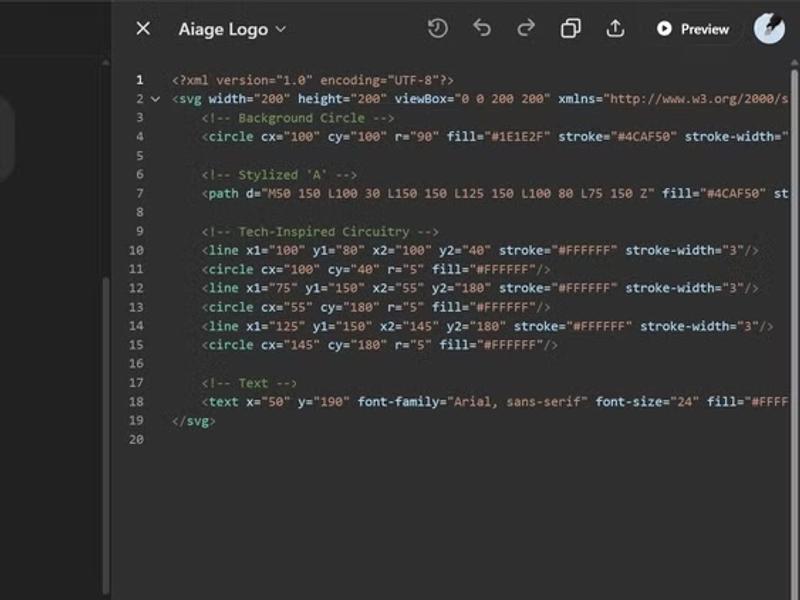Copy code with the duplicate icon
The width and height of the screenshot is (800, 600).
(x=570, y=29)
